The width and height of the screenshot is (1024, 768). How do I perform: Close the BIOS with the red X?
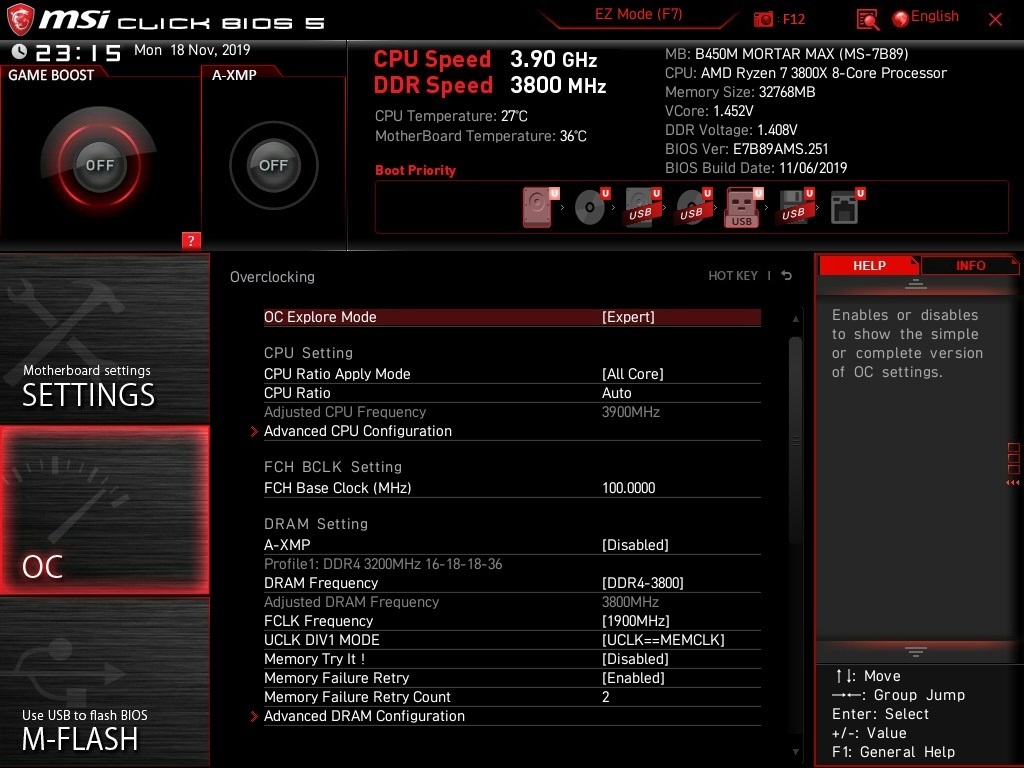(995, 20)
